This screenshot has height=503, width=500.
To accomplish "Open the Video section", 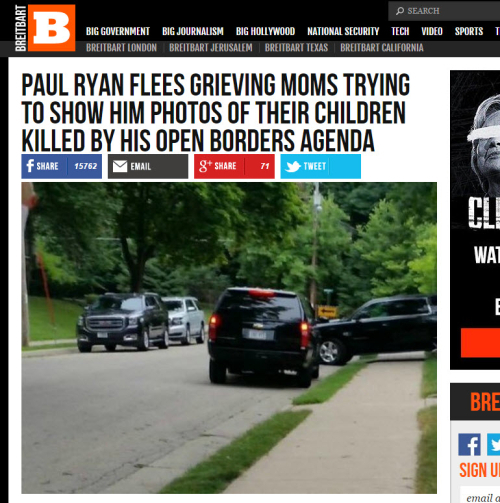I will point(432,31).
